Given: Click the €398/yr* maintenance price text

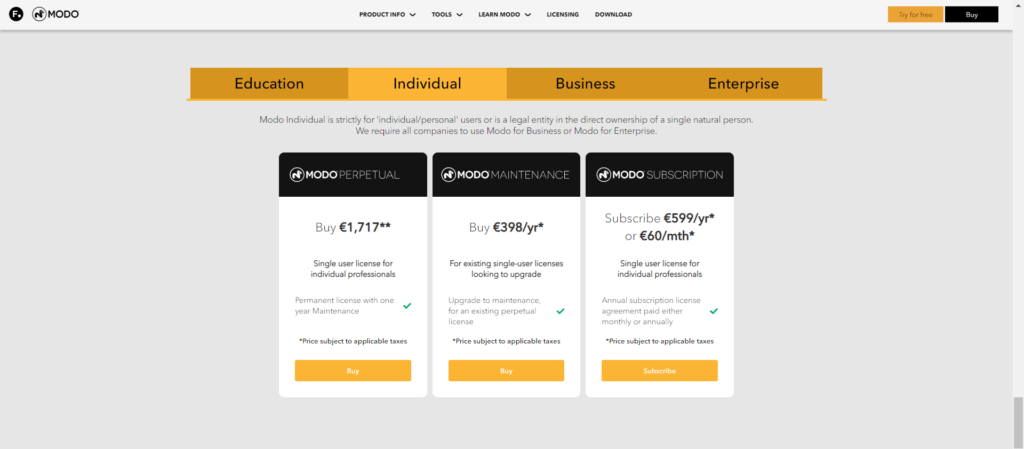Looking at the screenshot, I should (x=518, y=227).
